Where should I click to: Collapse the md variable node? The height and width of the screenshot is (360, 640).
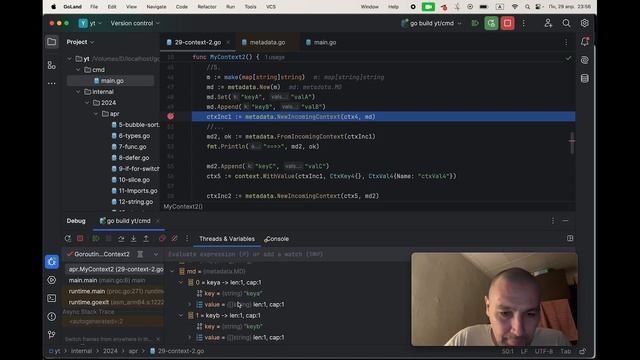point(172,271)
